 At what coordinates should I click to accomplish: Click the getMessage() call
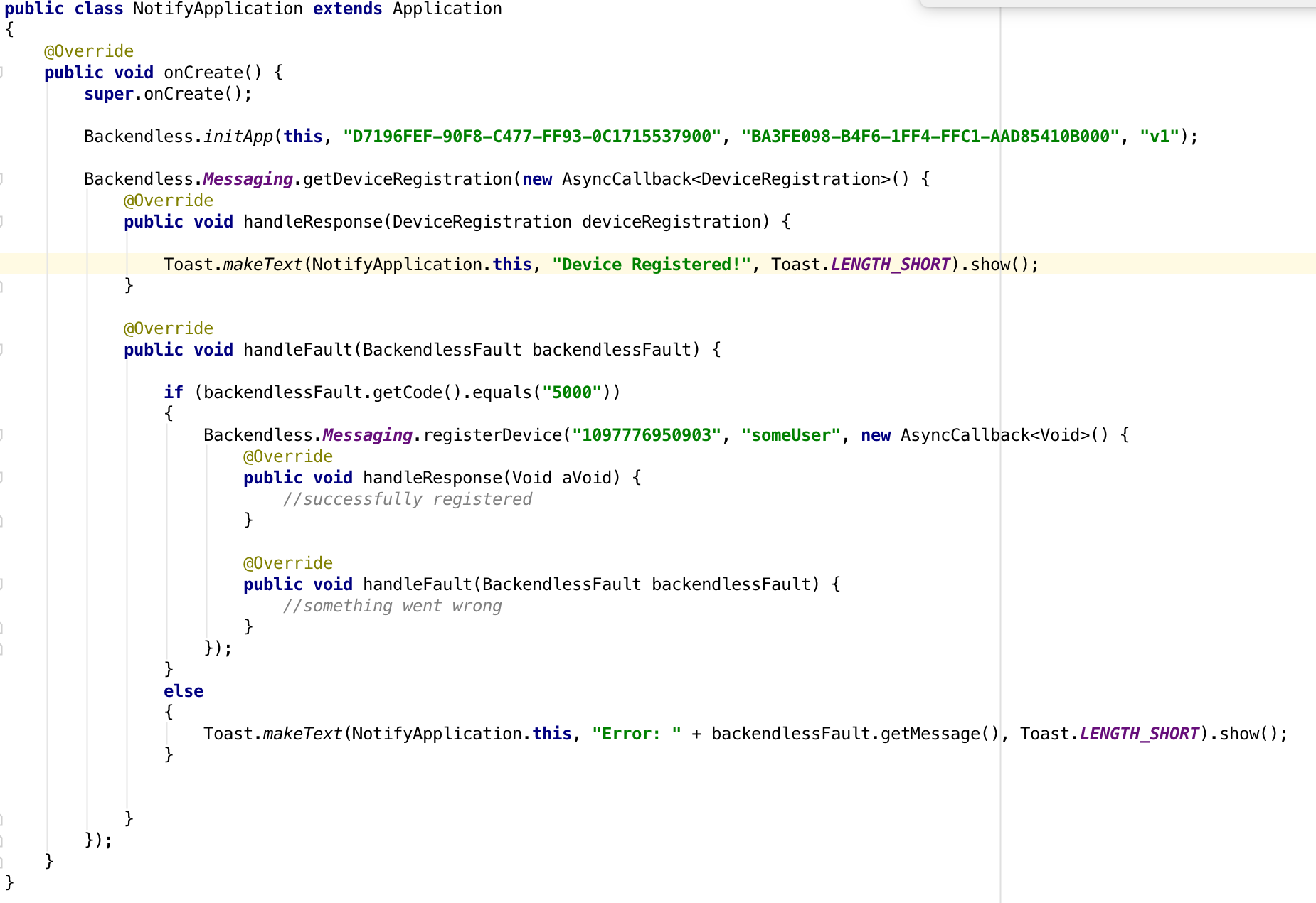point(940,734)
